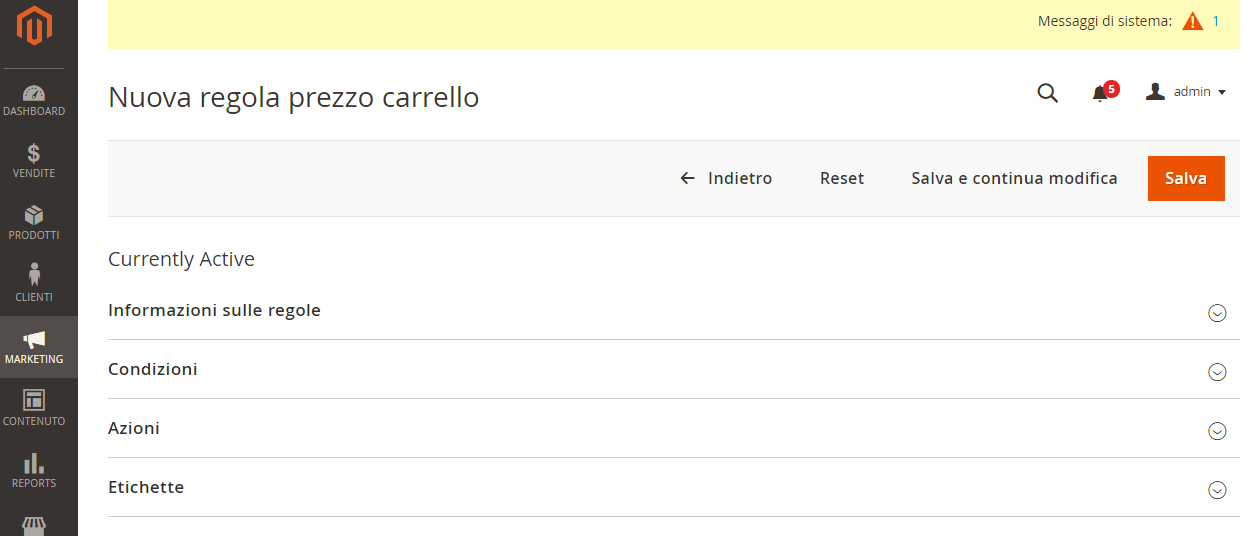The image size is (1252, 536).
Task: Open the admin account dropdown
Action: [1186, 92]
